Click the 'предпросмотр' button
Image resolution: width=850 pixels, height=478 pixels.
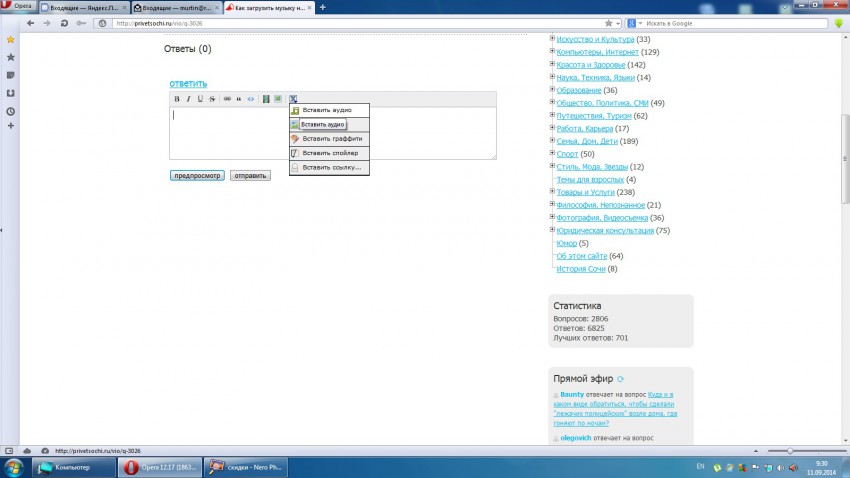197,175
